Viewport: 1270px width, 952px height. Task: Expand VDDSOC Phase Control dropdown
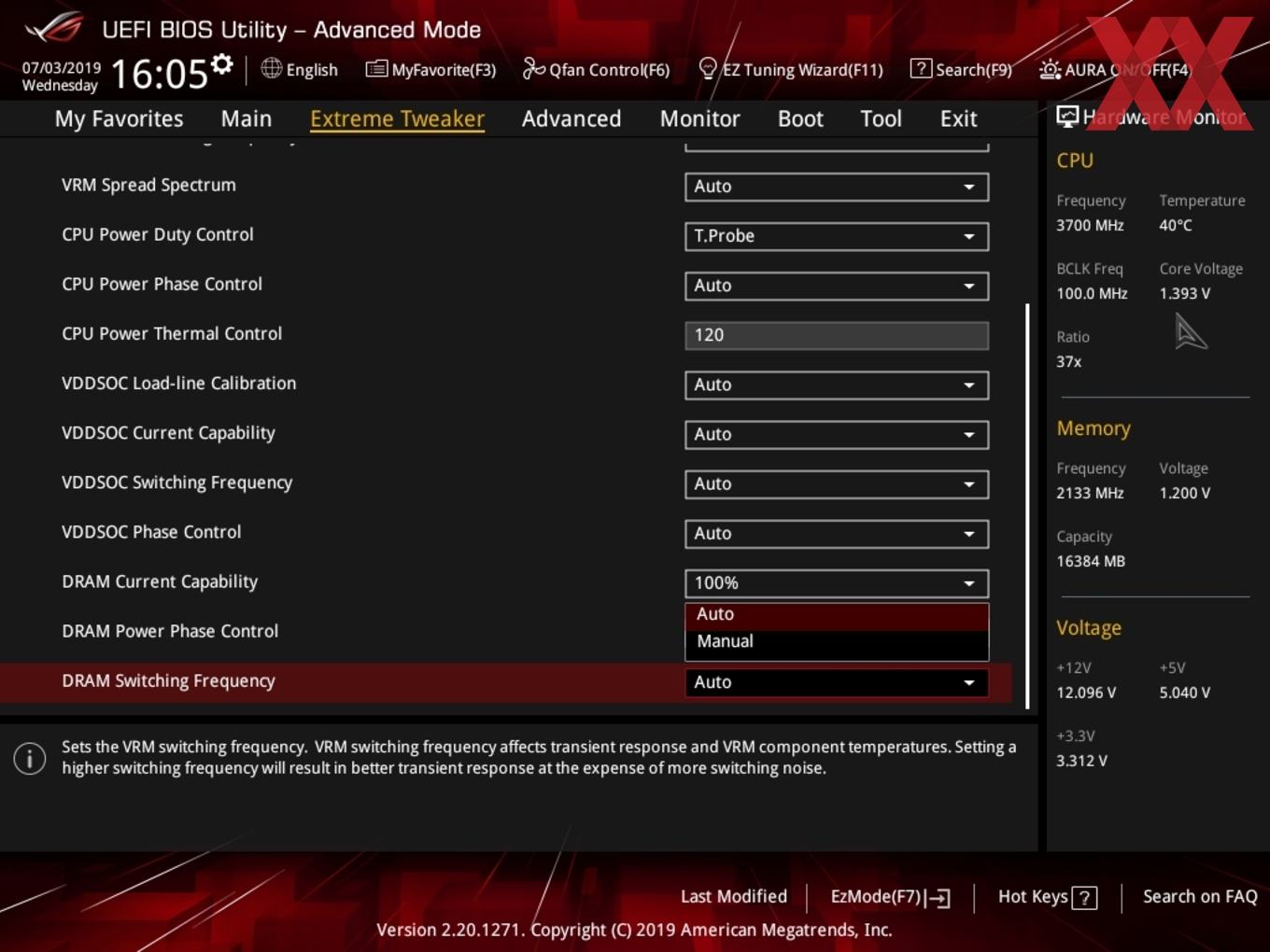coord(837,533)
